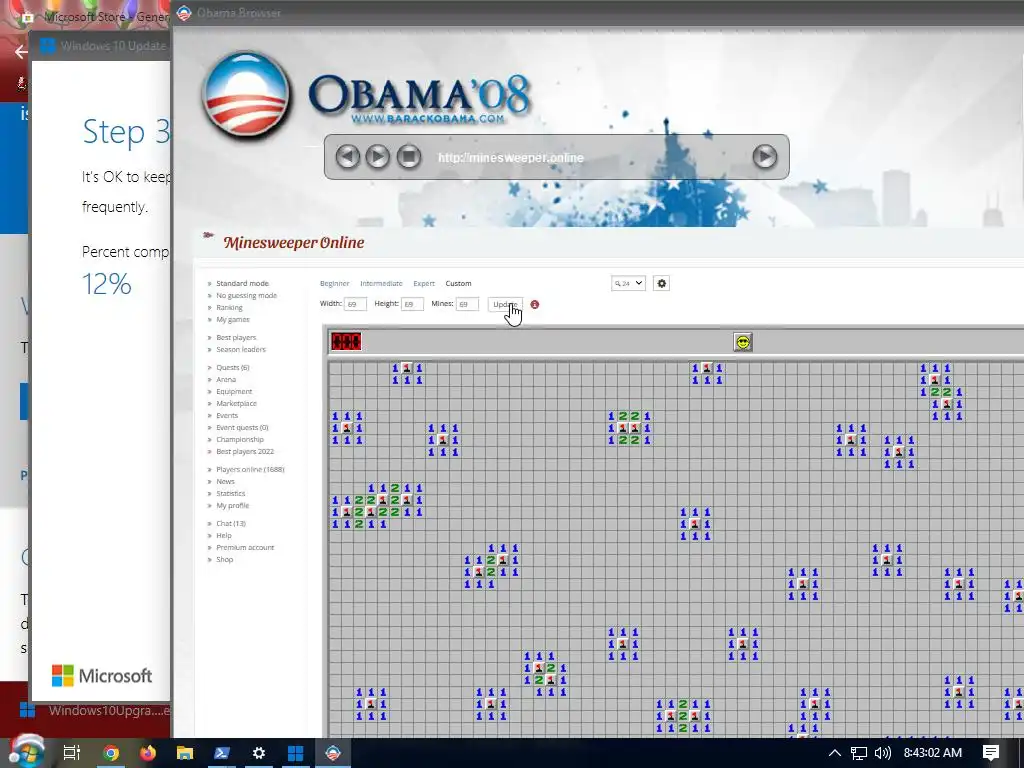
Task: Click the 8:43:02 AM clock
Action: 933,753
